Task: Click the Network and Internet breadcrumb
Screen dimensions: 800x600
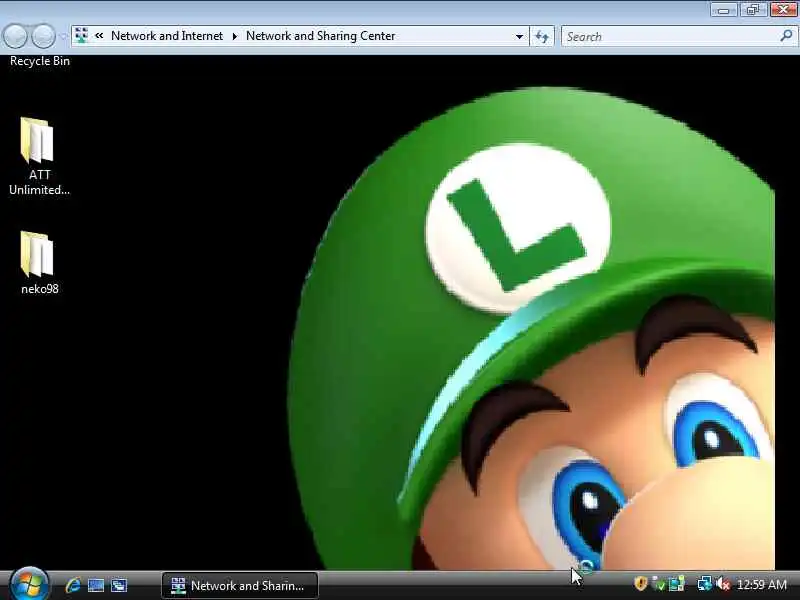Action: pyautogui.click(x=167, y=36)
